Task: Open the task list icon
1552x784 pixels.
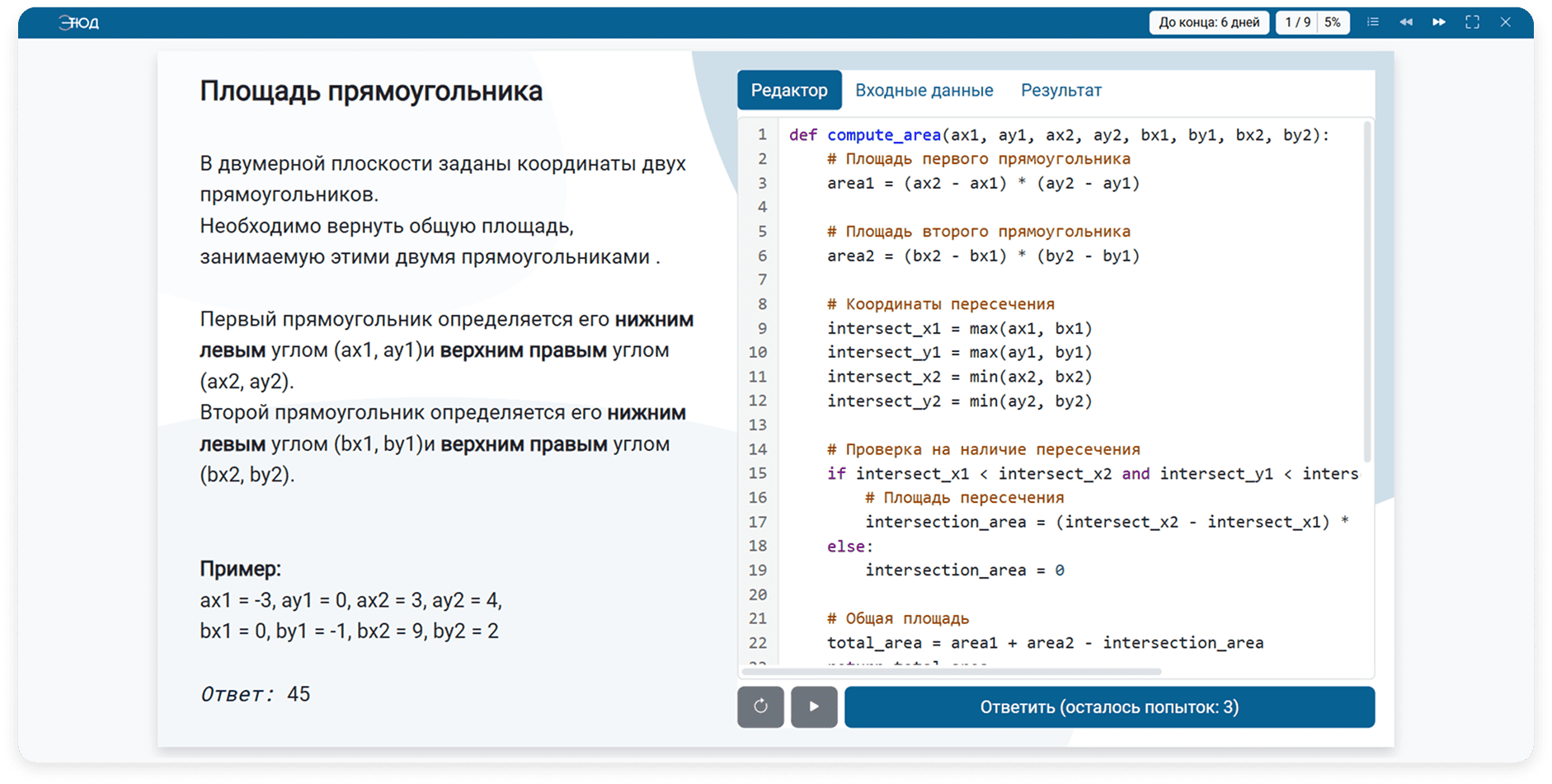Action: pyautogui.click(x=1372, y=22)
